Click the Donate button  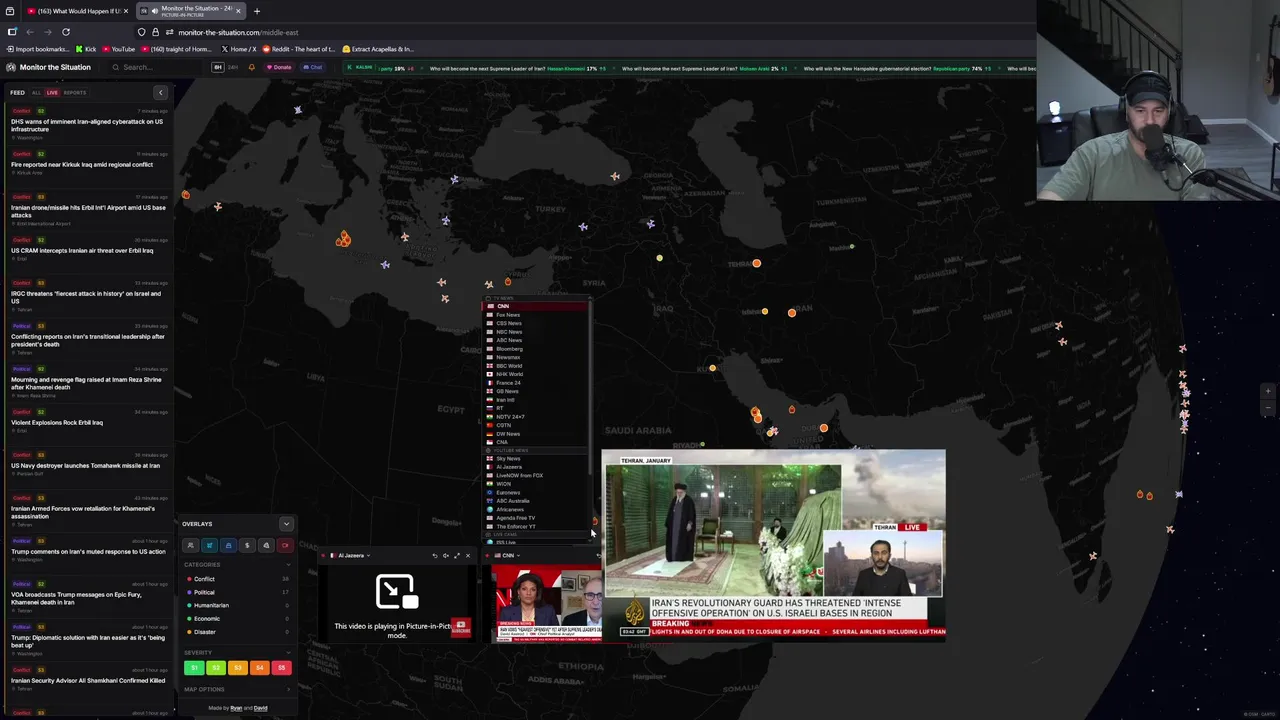[280, 67]
